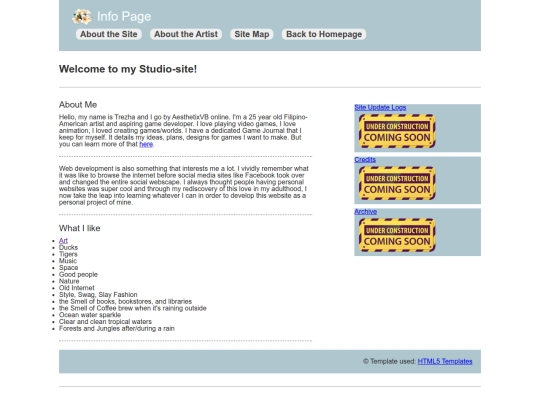
Task: Open the Archive link
Action: pos(365,211)
